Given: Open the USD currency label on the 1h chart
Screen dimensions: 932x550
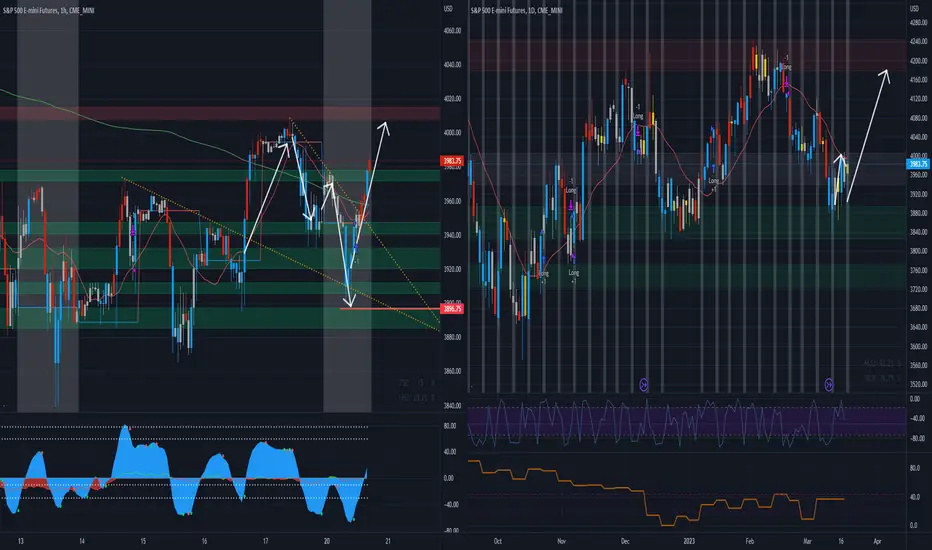Looking at the screenshot, I should click(448, 9).
